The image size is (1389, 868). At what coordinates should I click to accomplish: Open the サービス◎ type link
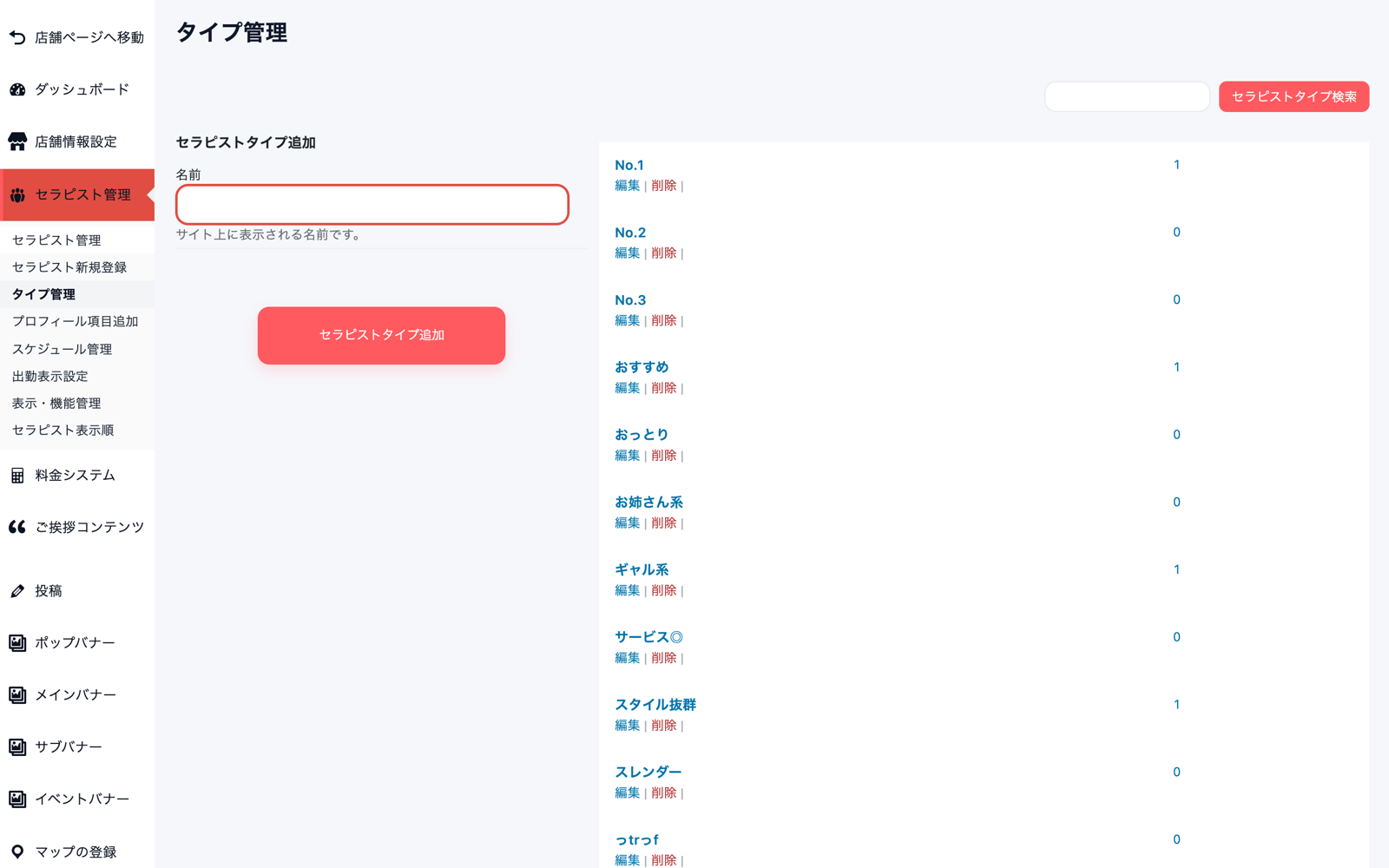[648, 637]
